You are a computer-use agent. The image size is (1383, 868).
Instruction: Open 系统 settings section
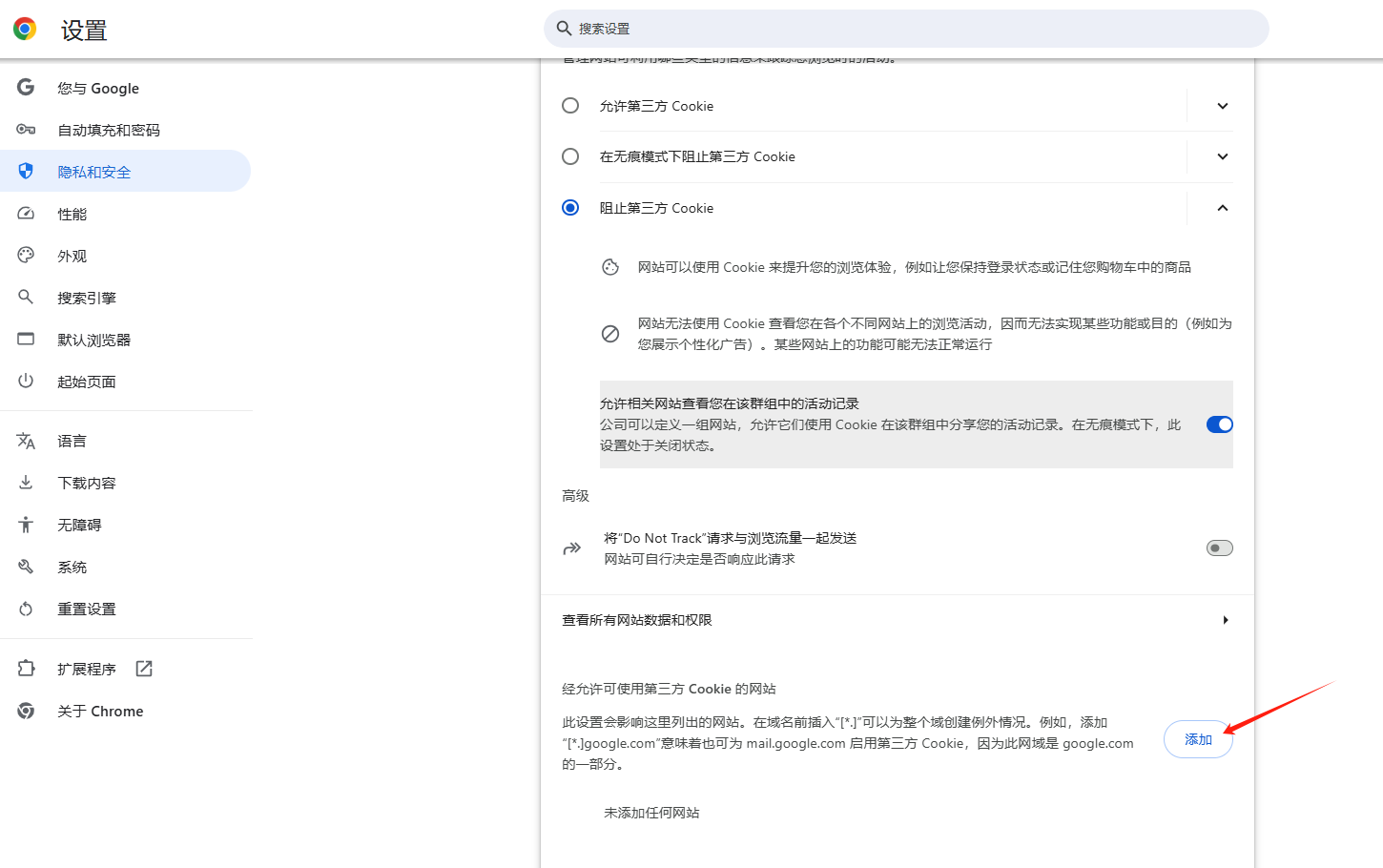pyautogui.click(x=125, y=567)
